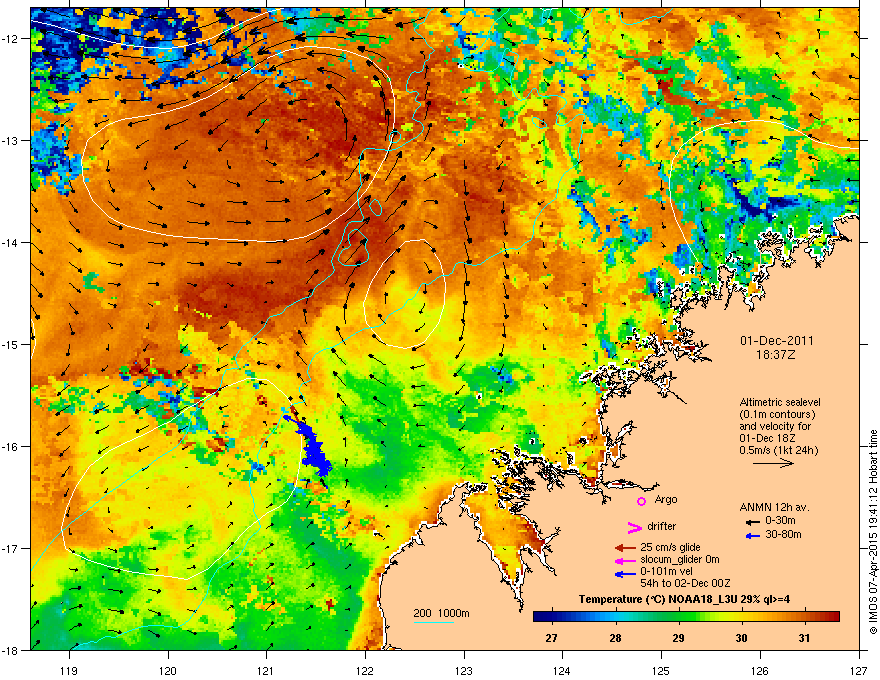This screenshot has width=880, height=680.
Task: Click the black 0-30m ANMN arrow
Action: coord(753,522)
